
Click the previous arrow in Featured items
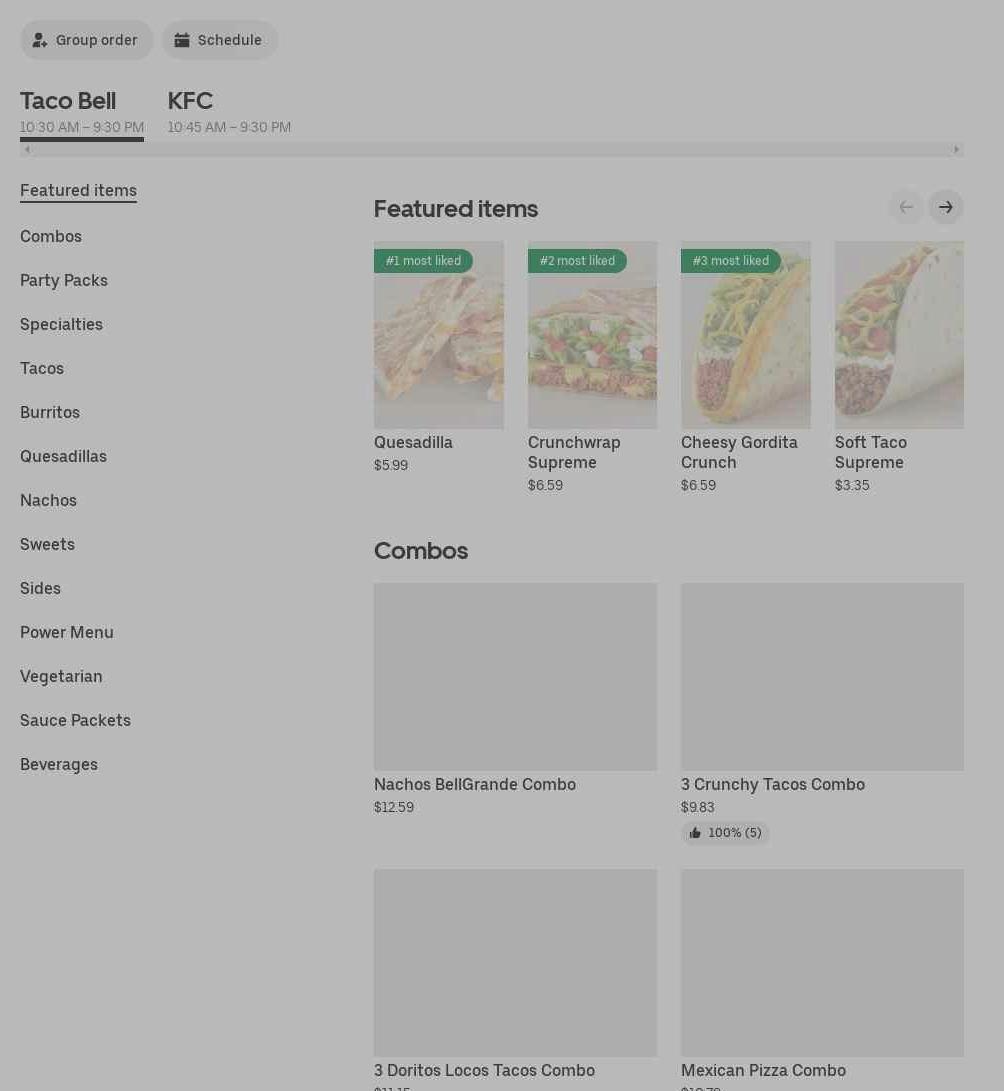coord(906,207)
